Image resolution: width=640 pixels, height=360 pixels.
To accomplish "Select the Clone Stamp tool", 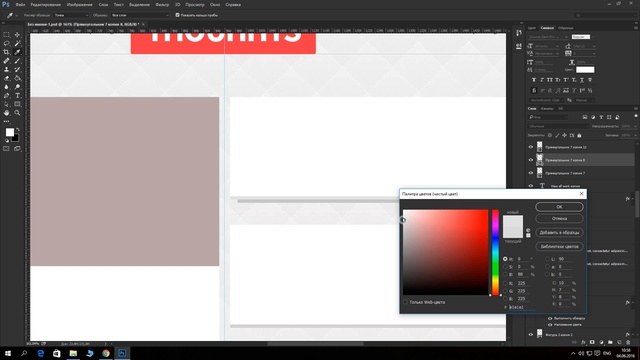I will pyautogui.click(x=7, y=69).
